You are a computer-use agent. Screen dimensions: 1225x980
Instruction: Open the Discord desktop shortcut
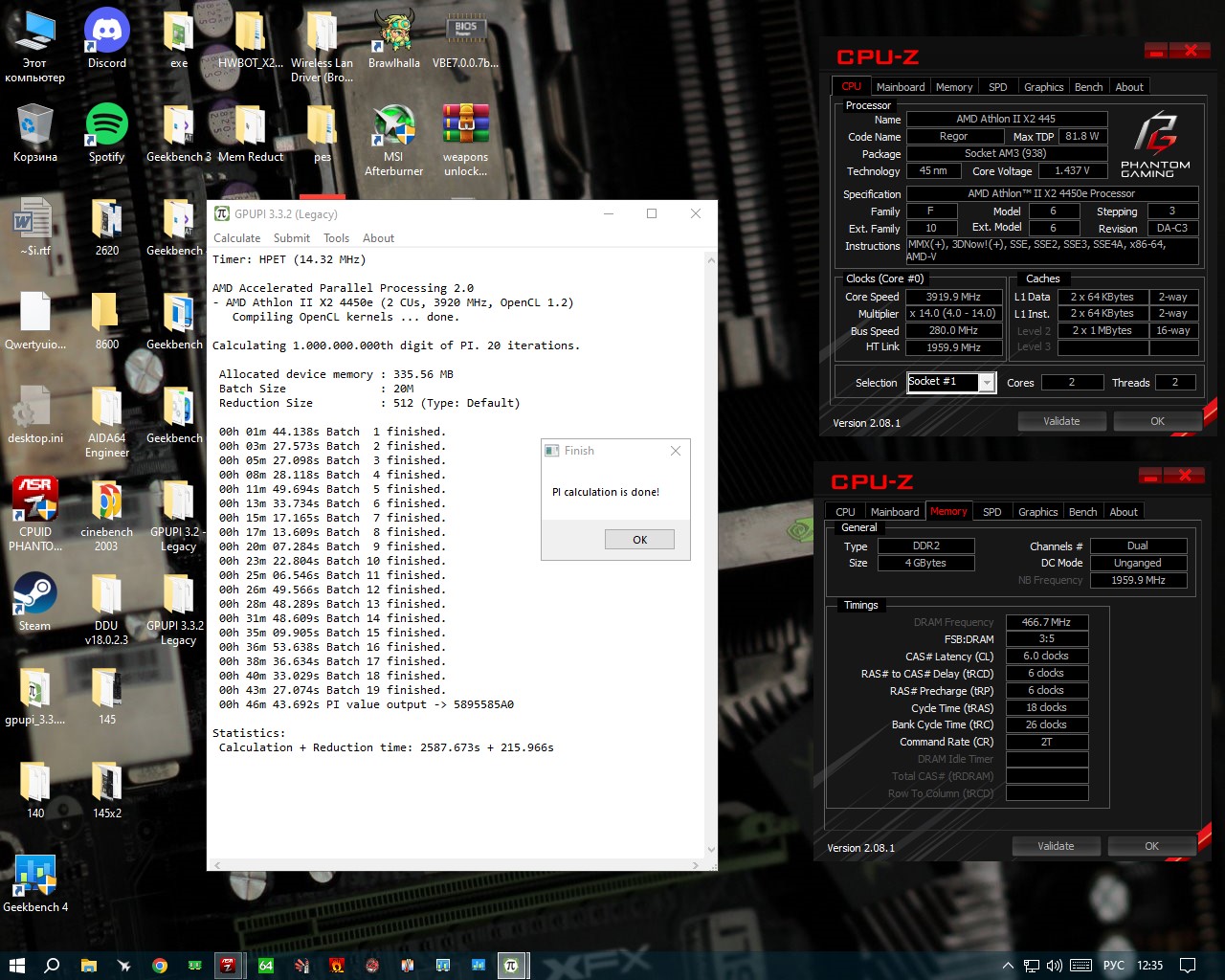107,38
